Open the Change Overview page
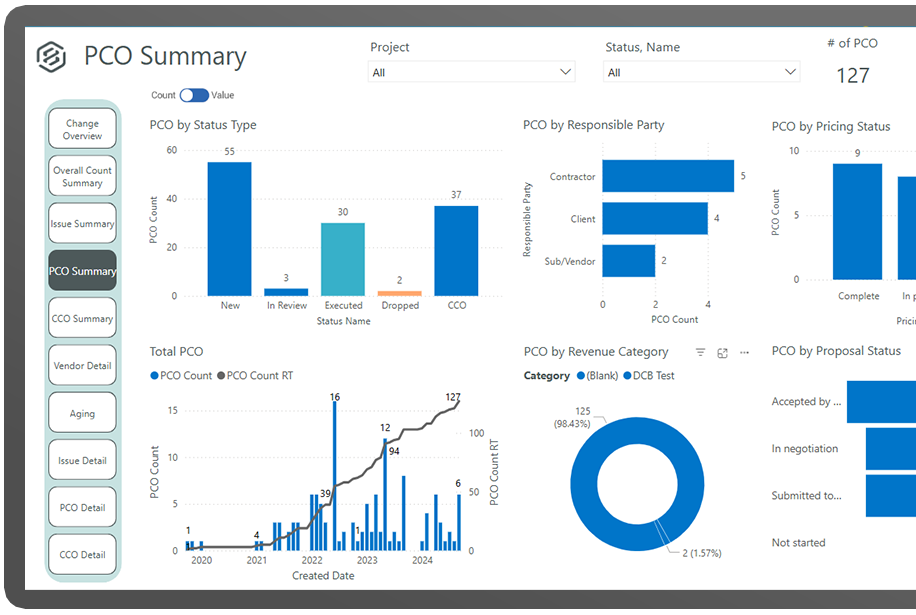The image size is (916, 615). 82,130
